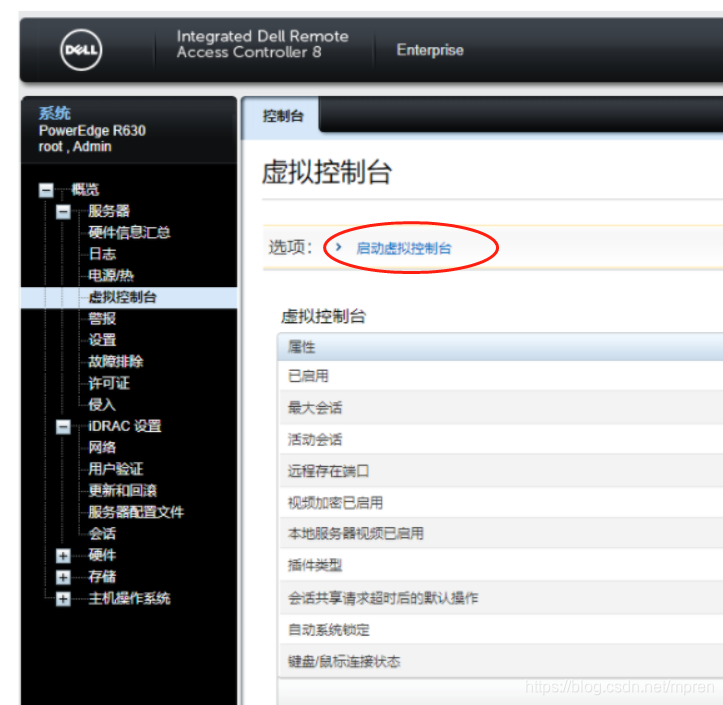Open 服务器配置文件 in the sidebar

(136, 512)
